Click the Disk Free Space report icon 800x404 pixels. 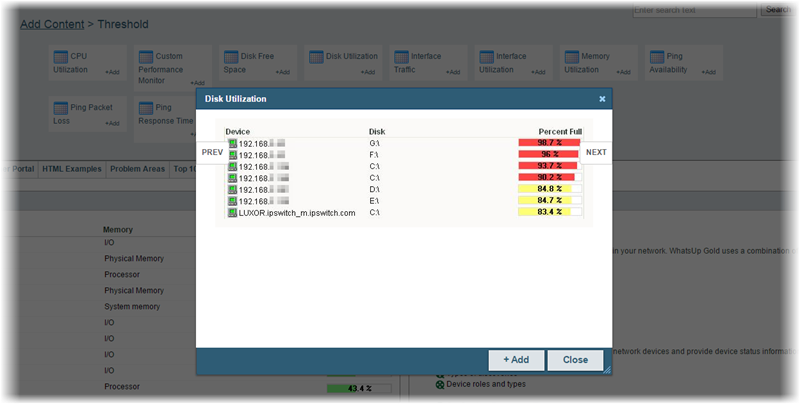pyautogui.click(x=231, y=57)
